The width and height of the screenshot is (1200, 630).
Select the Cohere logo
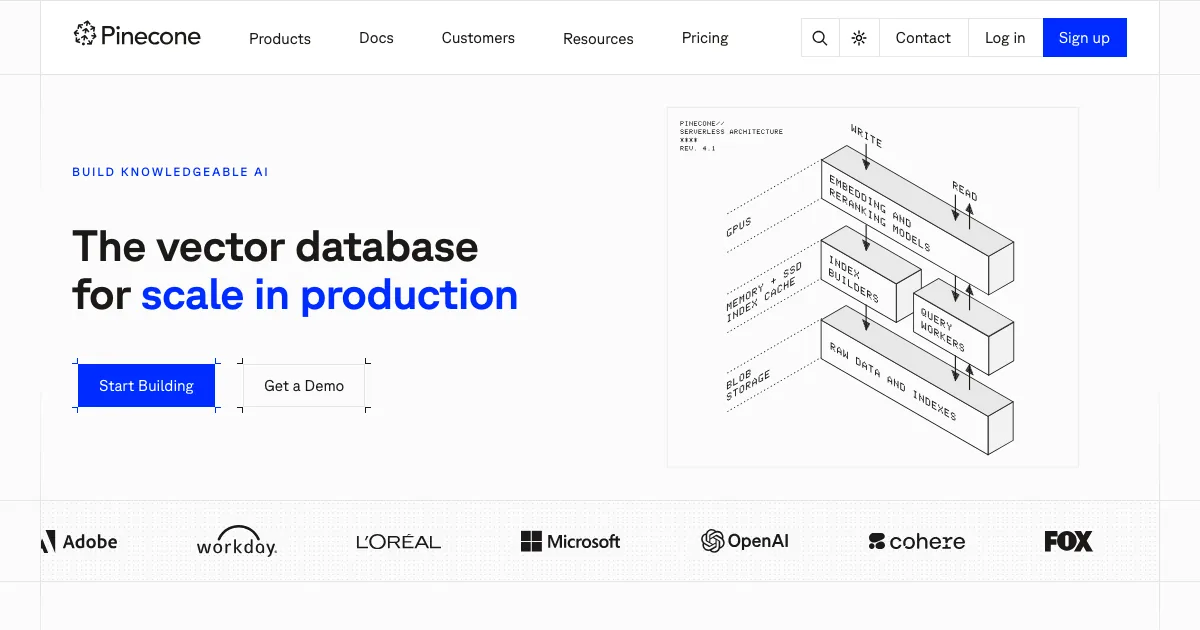(917, 542)
